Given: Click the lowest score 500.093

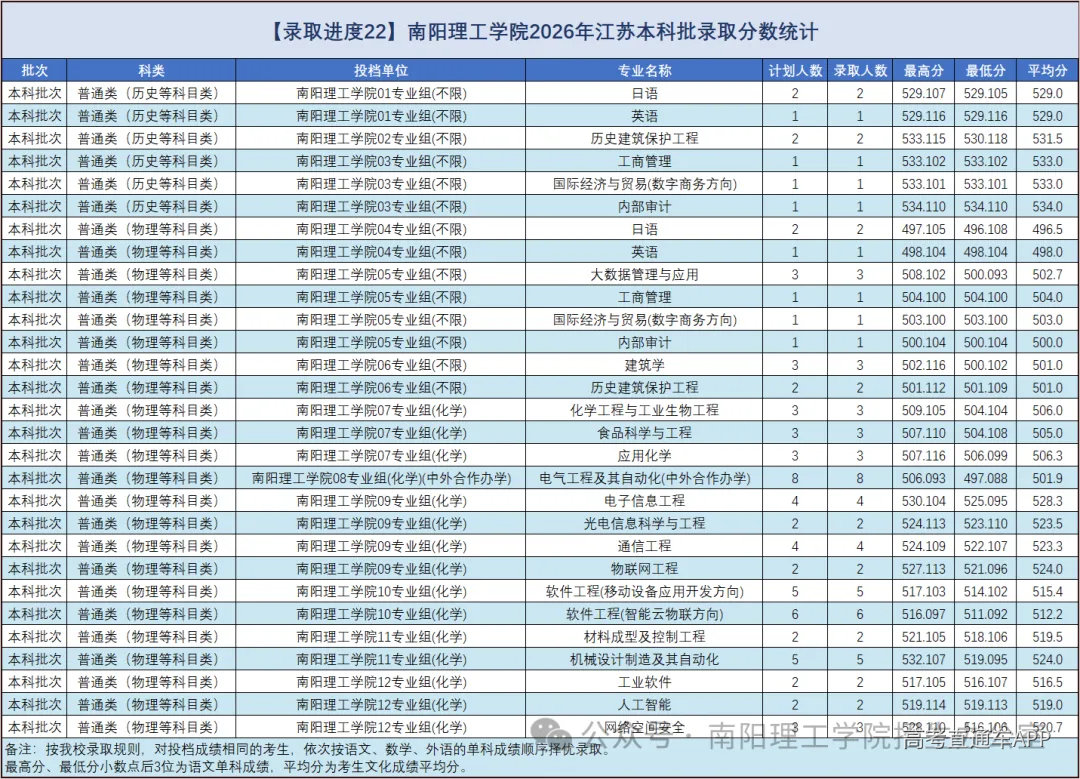Looking at the screenshot, I should point(986,274).
